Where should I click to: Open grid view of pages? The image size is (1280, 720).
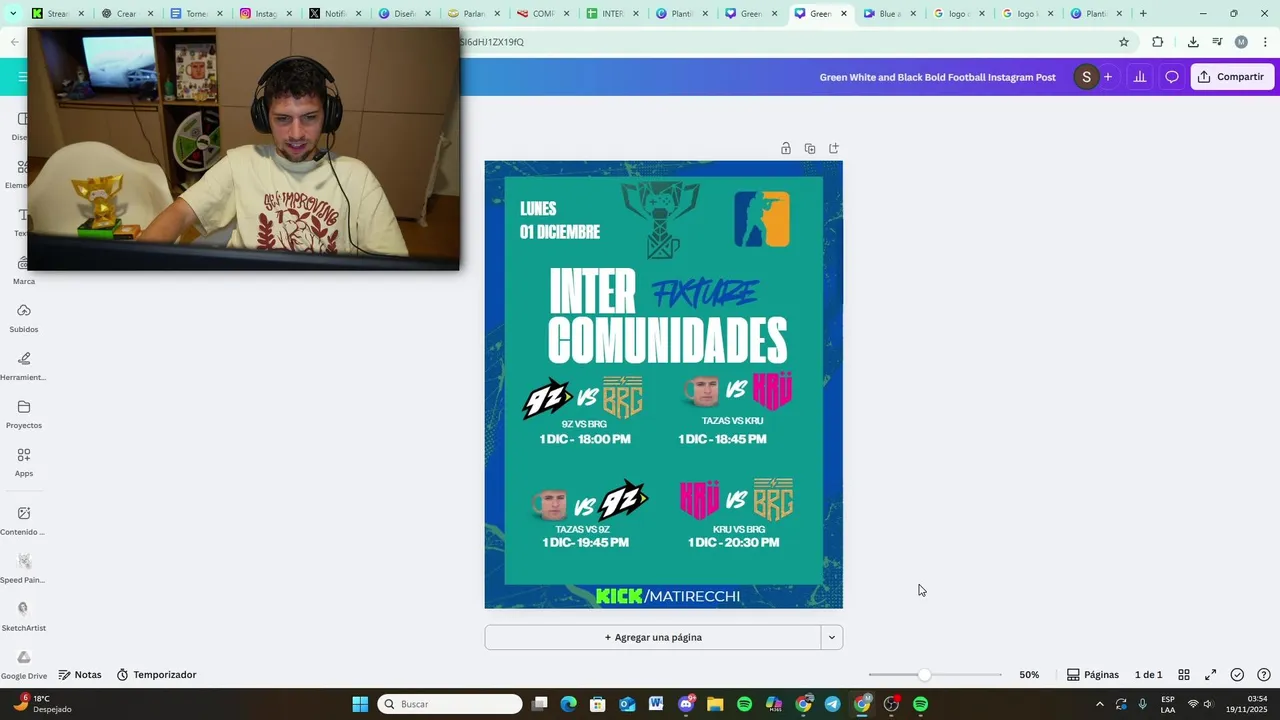(x=1184, y=675)
